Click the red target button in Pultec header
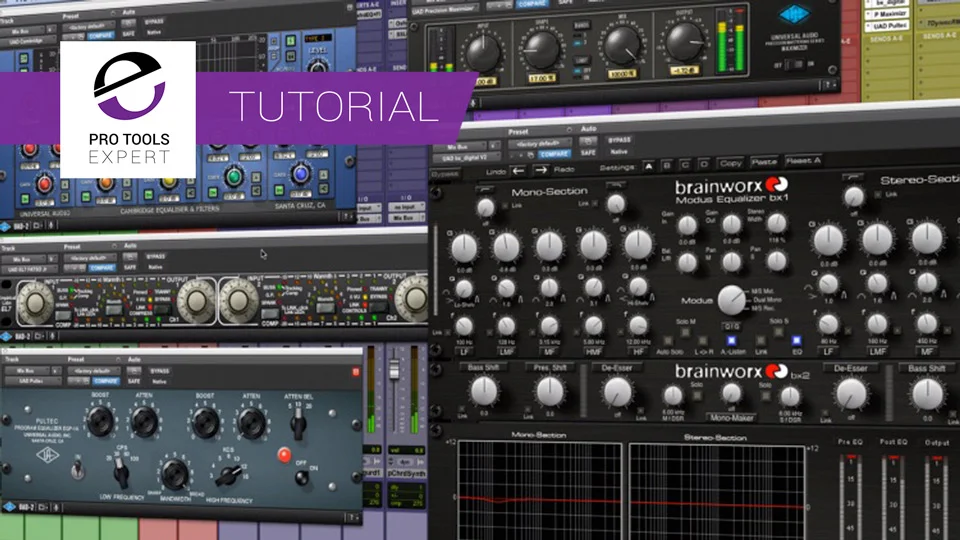 356,372
